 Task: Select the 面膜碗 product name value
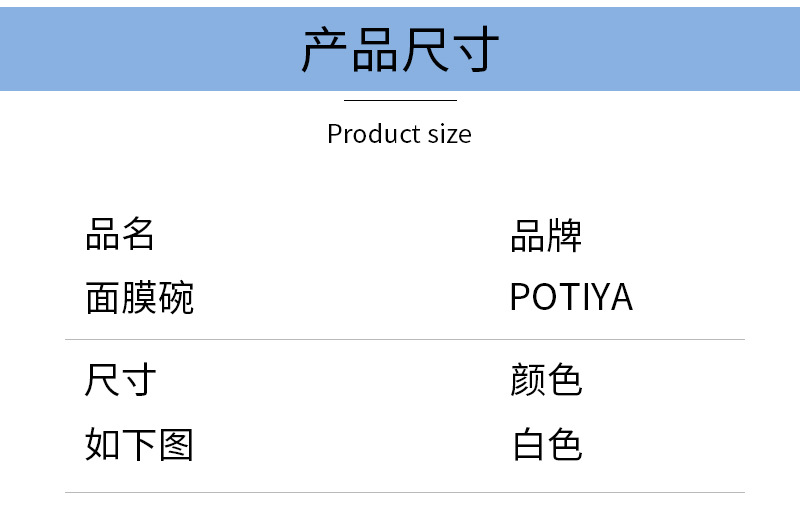[139, 297]
